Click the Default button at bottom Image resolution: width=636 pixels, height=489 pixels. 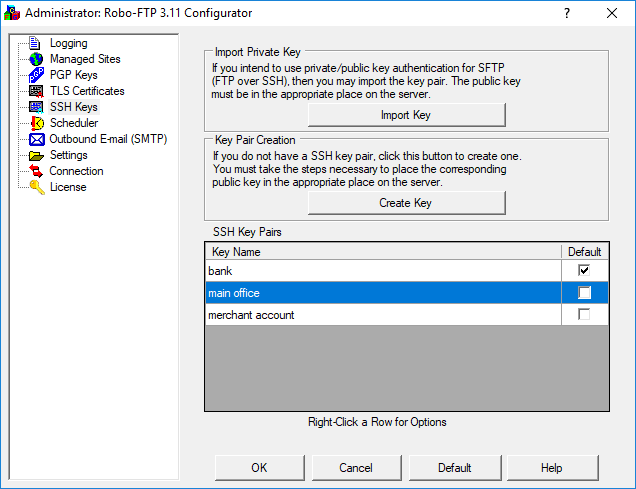(x=455, y=468)
